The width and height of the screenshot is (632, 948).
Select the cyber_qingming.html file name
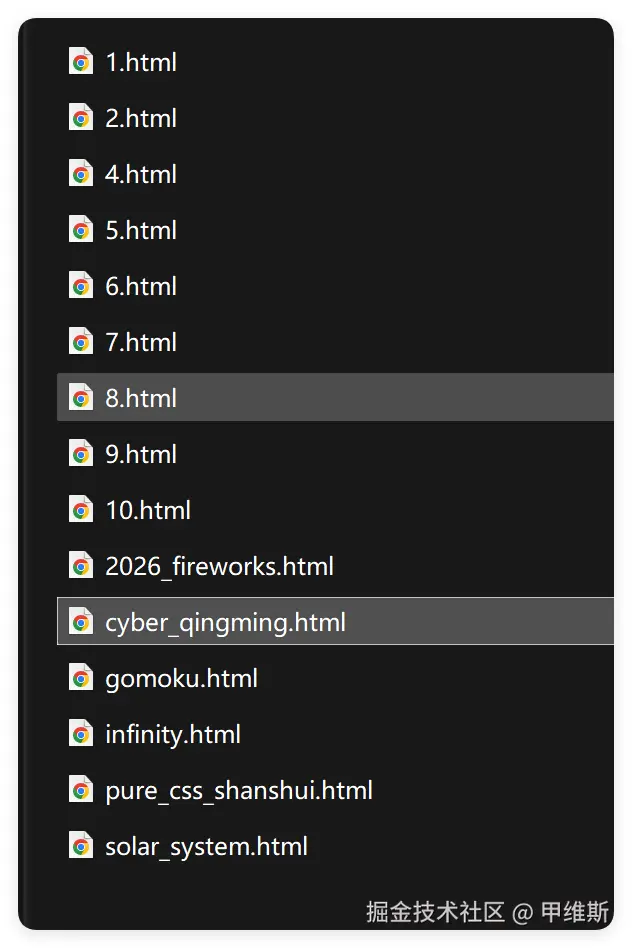coord(226,623)
